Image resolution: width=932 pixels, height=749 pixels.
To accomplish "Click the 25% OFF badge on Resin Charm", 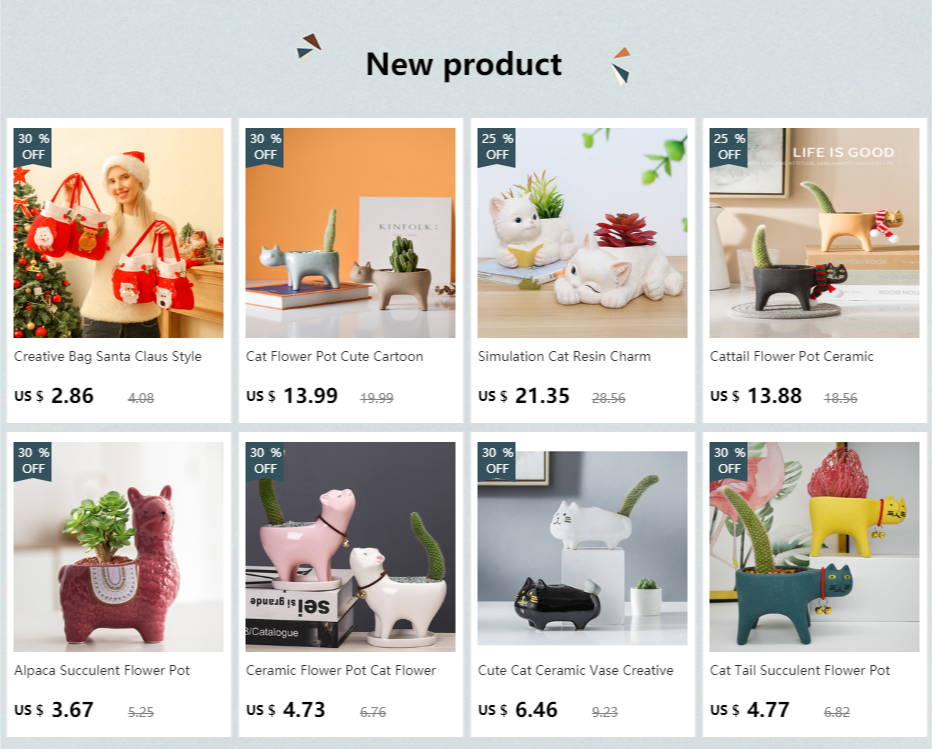I will (x=497, y=147).
